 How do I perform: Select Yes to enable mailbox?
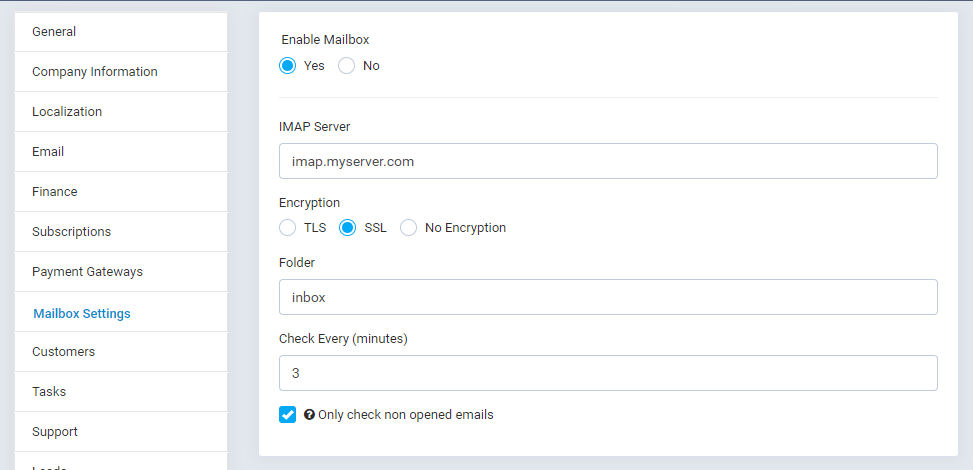[x=288, y=66]
